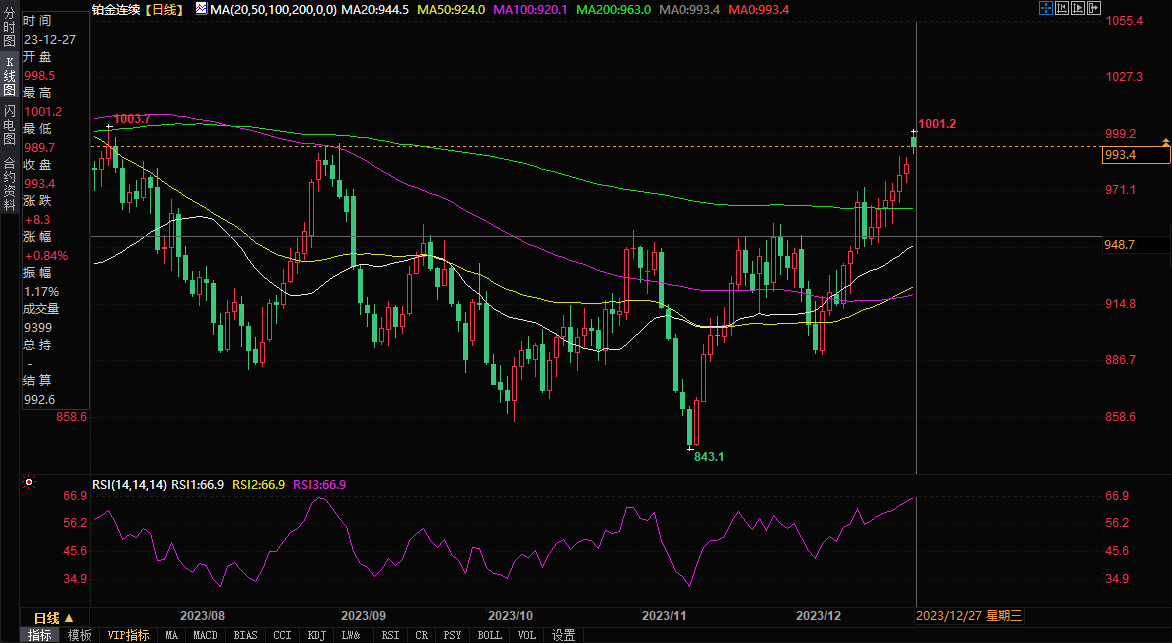Select the KDJ indicator tab
This screenshot has height=643, width=1172.
coord(316,635)
